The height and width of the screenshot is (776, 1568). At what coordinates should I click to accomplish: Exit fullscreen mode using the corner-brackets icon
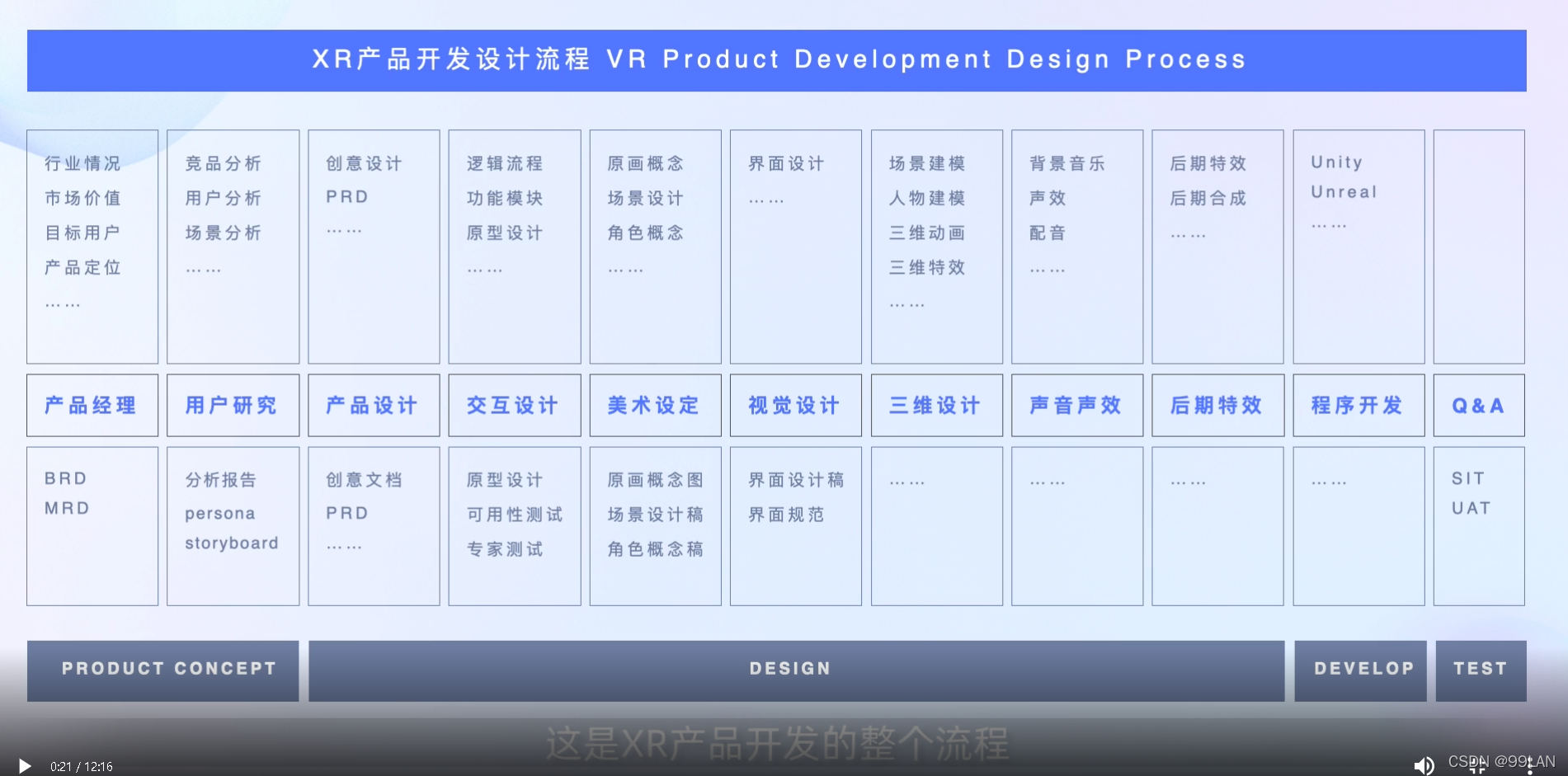(x=1478, y=766)
